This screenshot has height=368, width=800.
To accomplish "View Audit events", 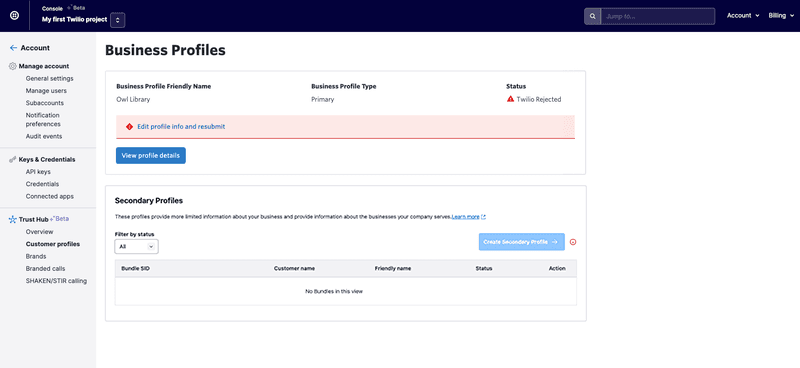I will pyautogui.click(x=44, y=136).
